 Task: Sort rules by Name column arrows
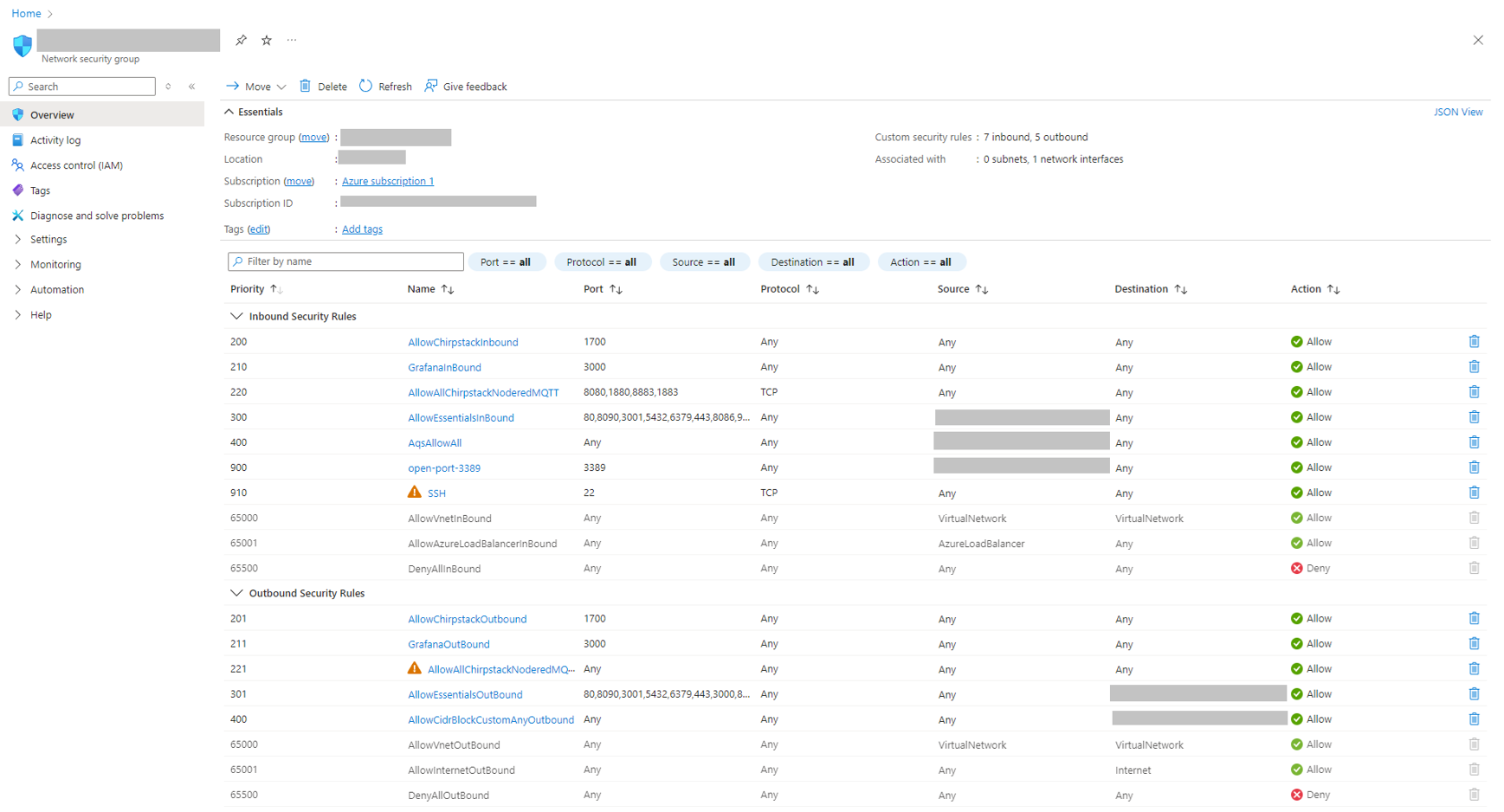pos(448,289)
